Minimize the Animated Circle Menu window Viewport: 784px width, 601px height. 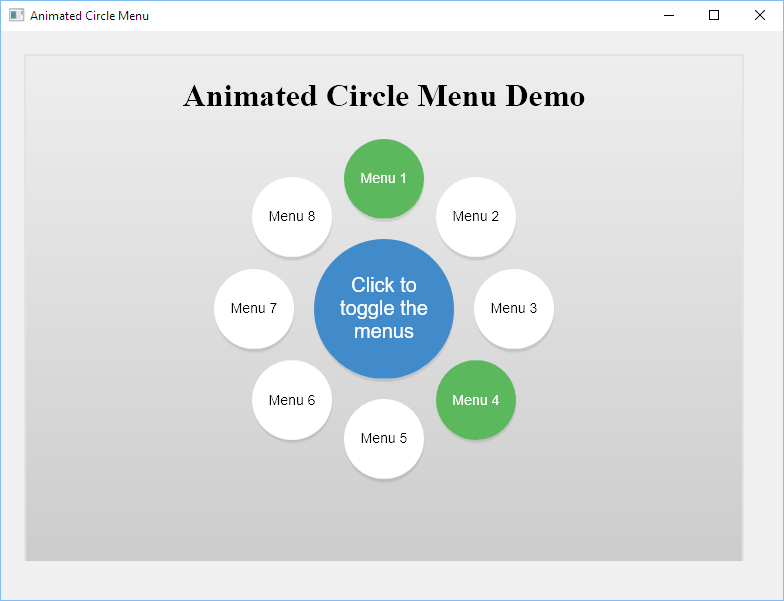tap(669, 16)
